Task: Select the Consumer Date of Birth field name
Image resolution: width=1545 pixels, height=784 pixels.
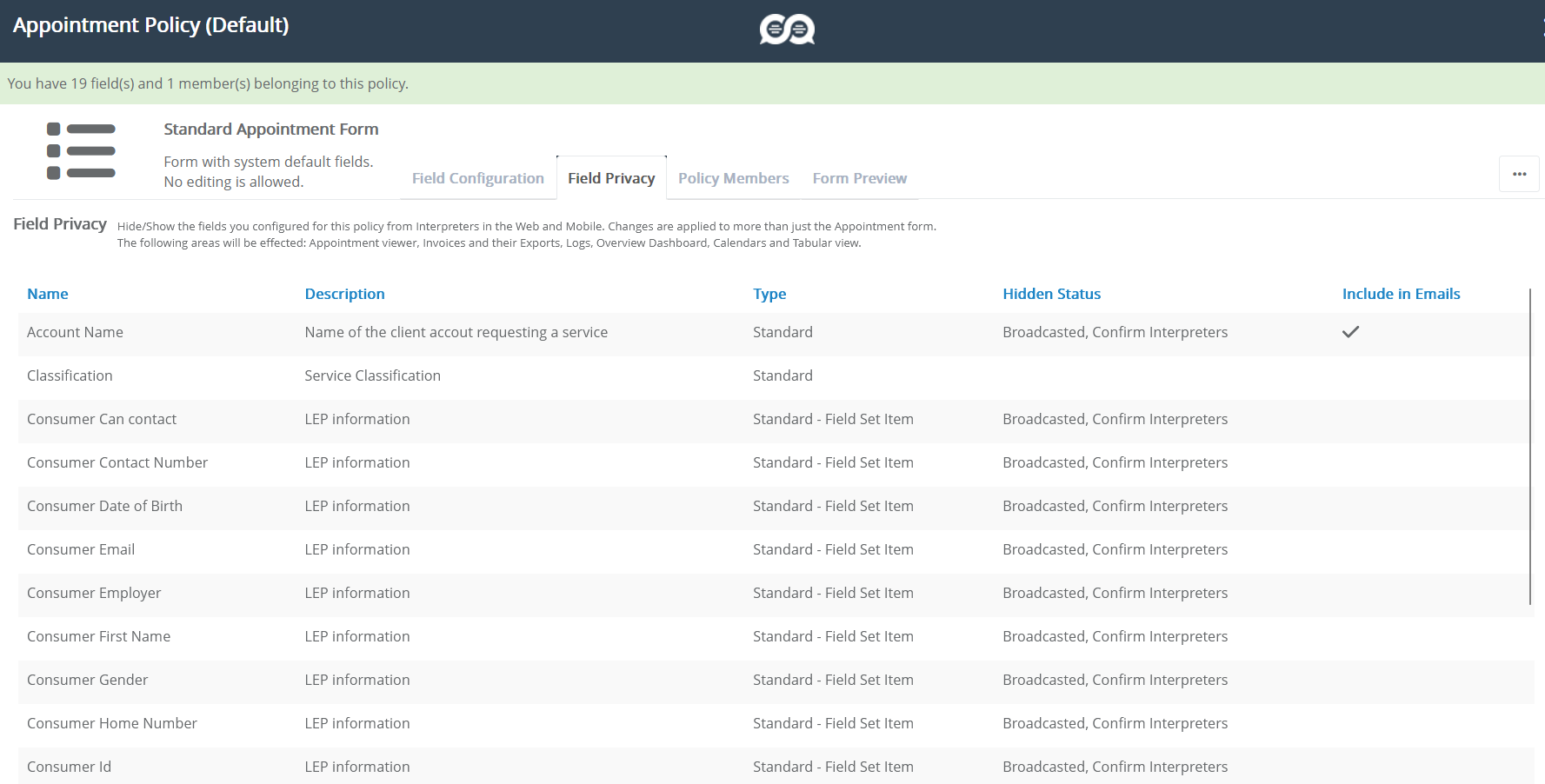Action: coord(104,506)
